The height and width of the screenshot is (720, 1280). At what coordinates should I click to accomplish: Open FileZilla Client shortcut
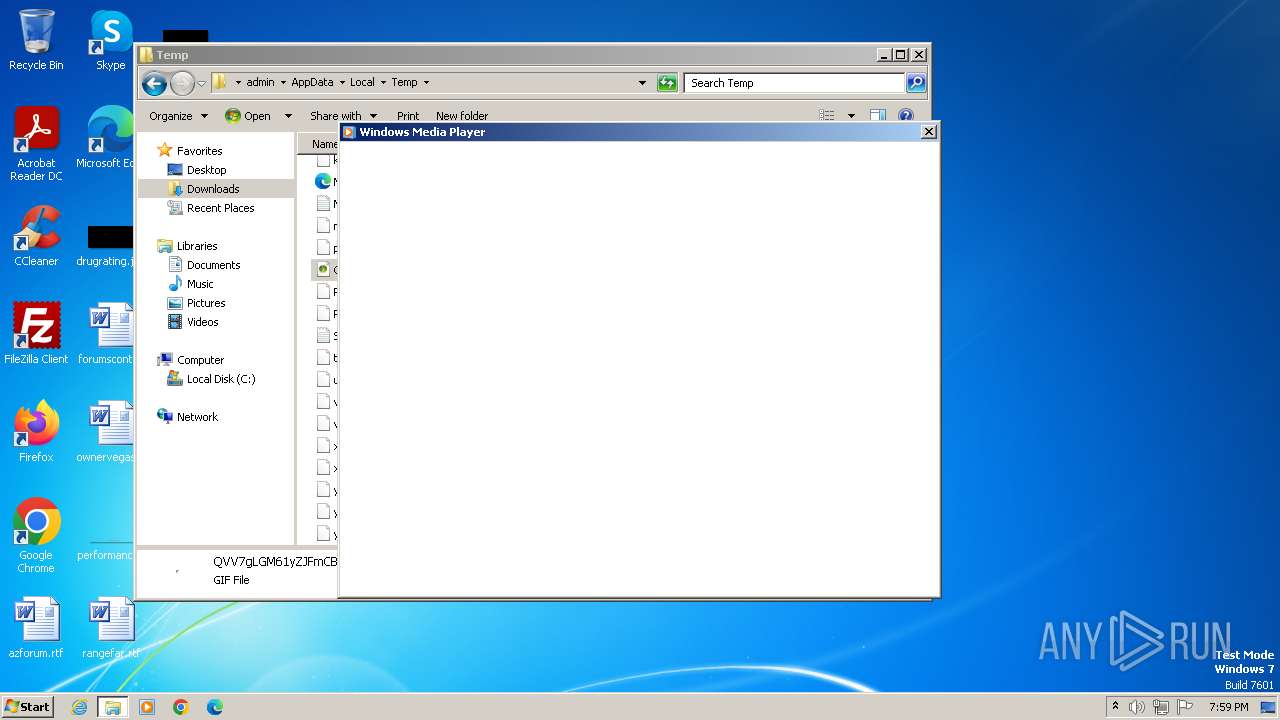coord(36,334)
